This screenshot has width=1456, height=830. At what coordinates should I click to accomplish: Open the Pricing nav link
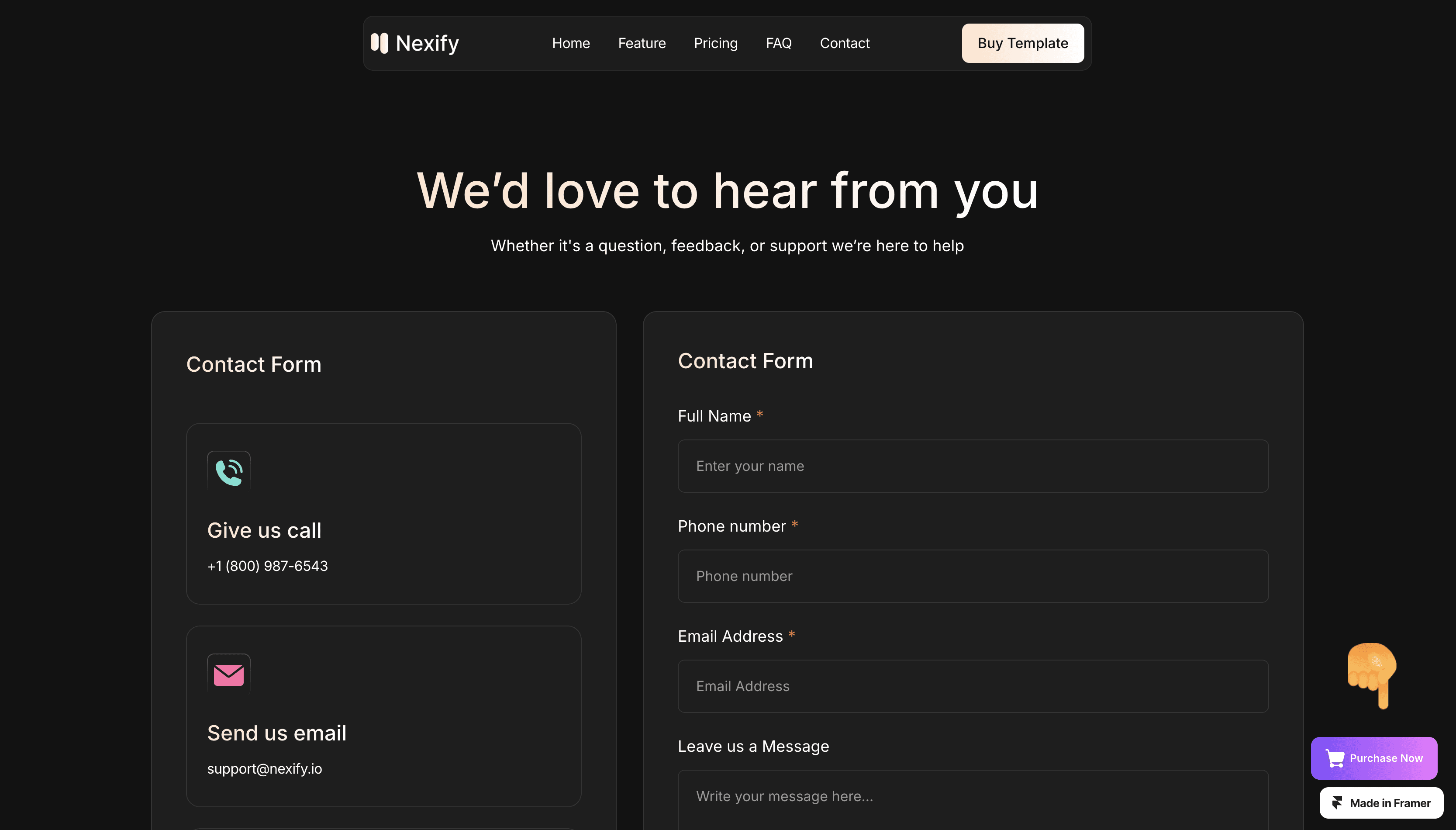click(x=715, y=43)
